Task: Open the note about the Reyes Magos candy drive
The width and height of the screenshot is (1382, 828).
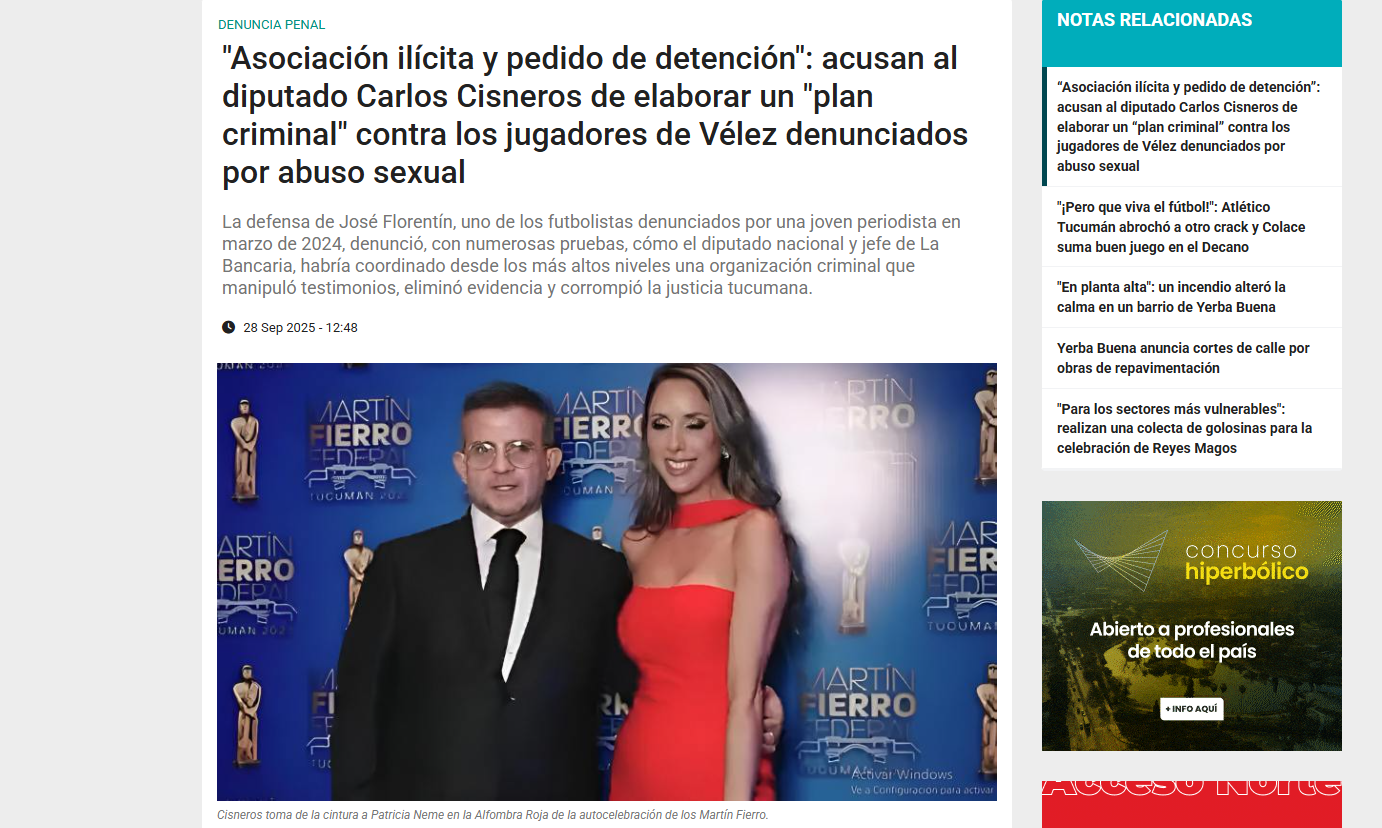Action: [x=1184, y=428]
